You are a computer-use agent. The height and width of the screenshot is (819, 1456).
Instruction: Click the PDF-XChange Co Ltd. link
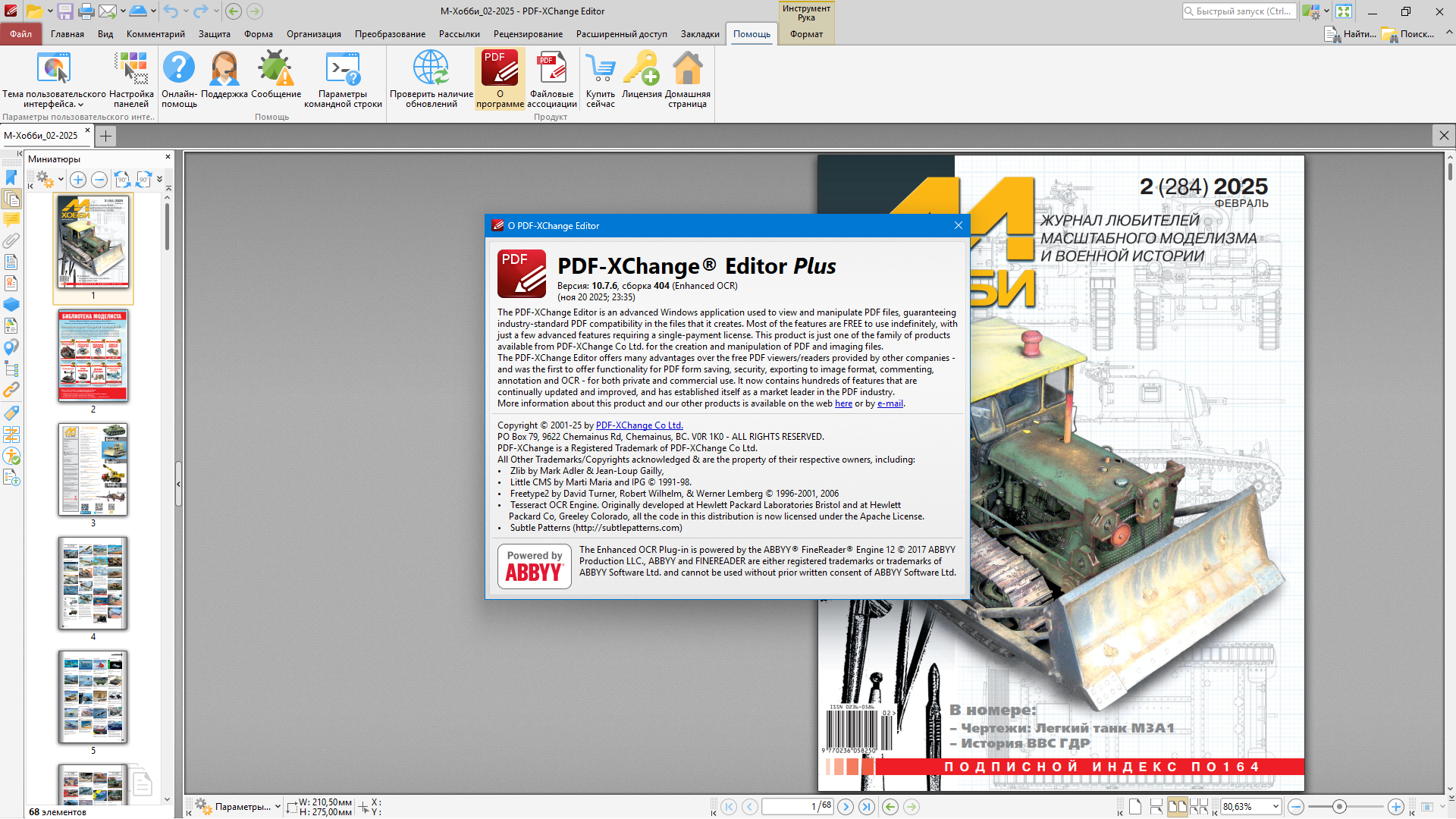click(639, 425)
